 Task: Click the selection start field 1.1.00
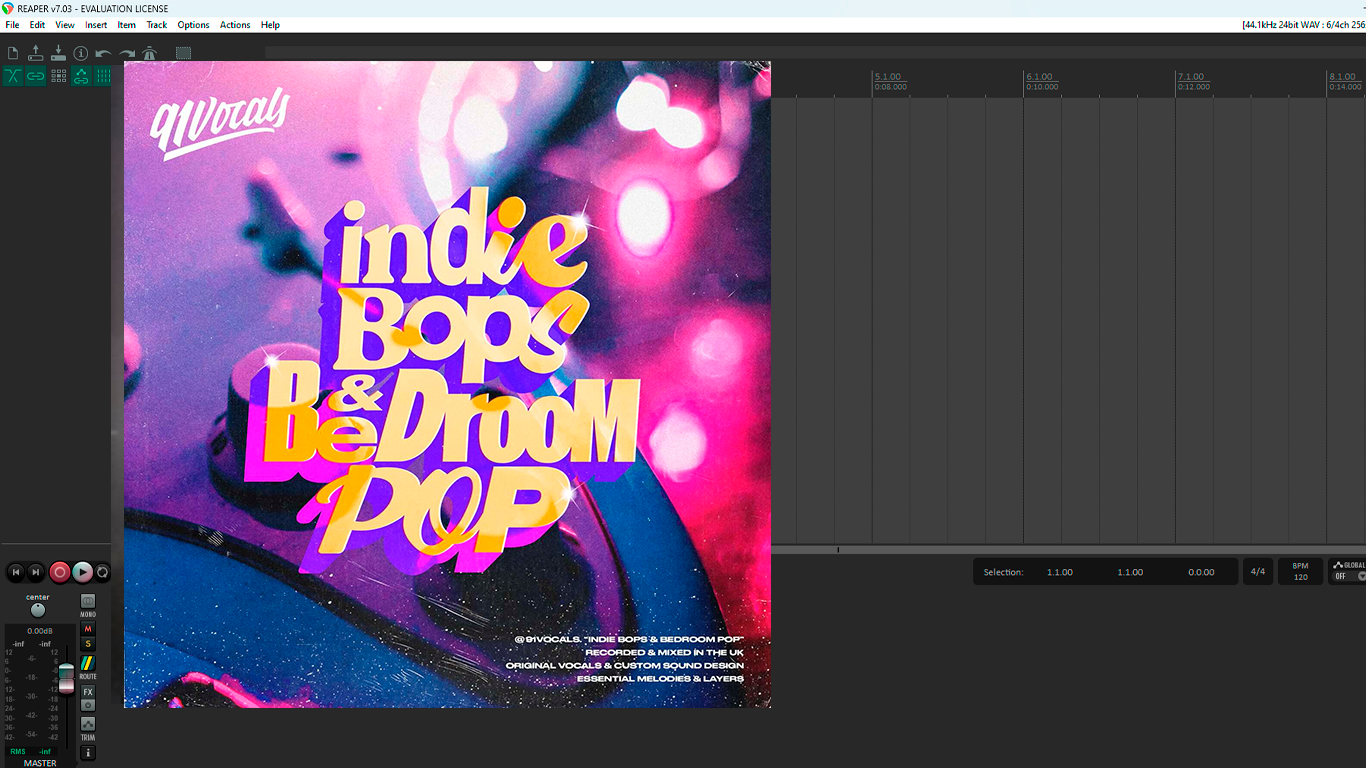[x=1060, y=572]
